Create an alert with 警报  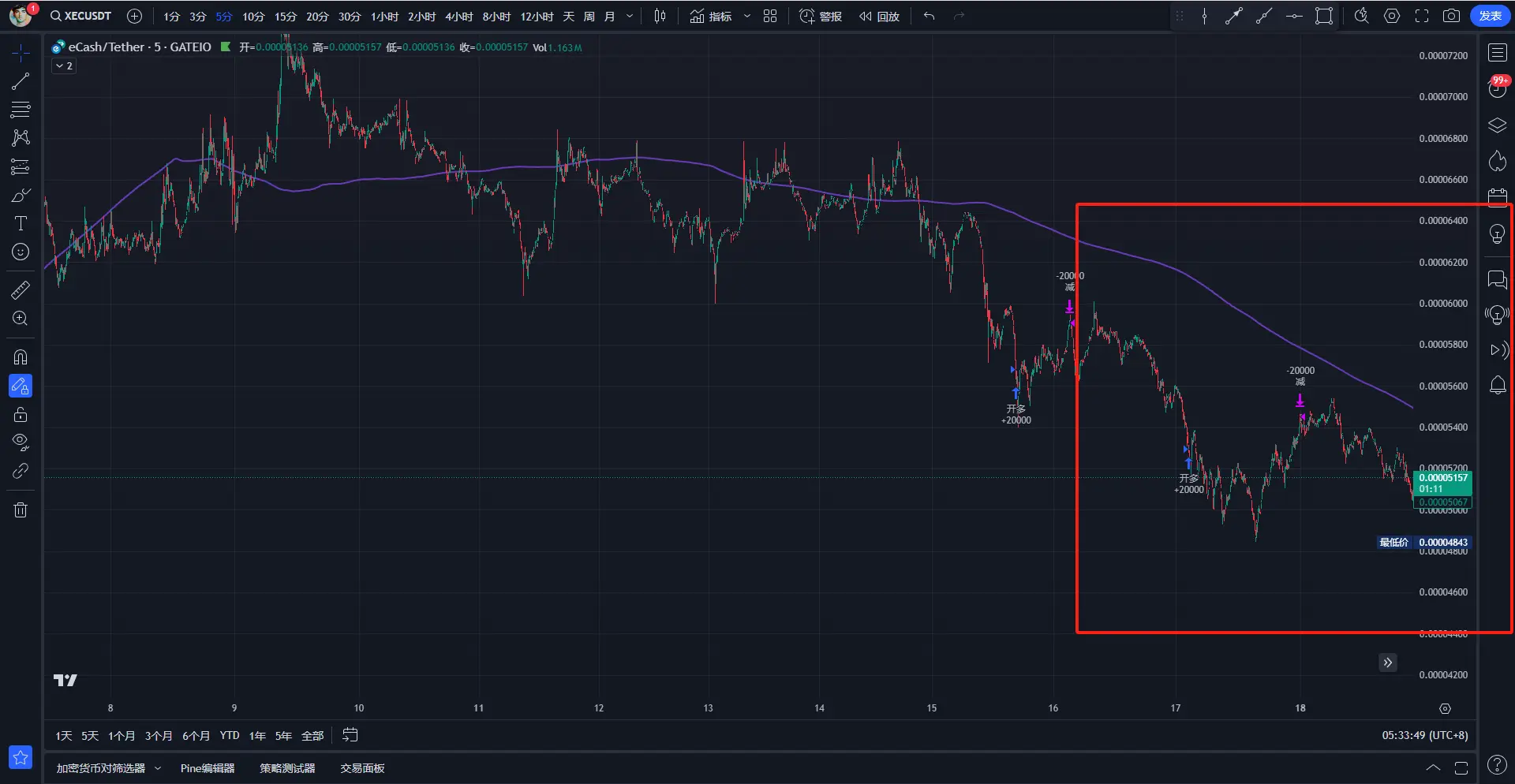(x=821, y=17)
